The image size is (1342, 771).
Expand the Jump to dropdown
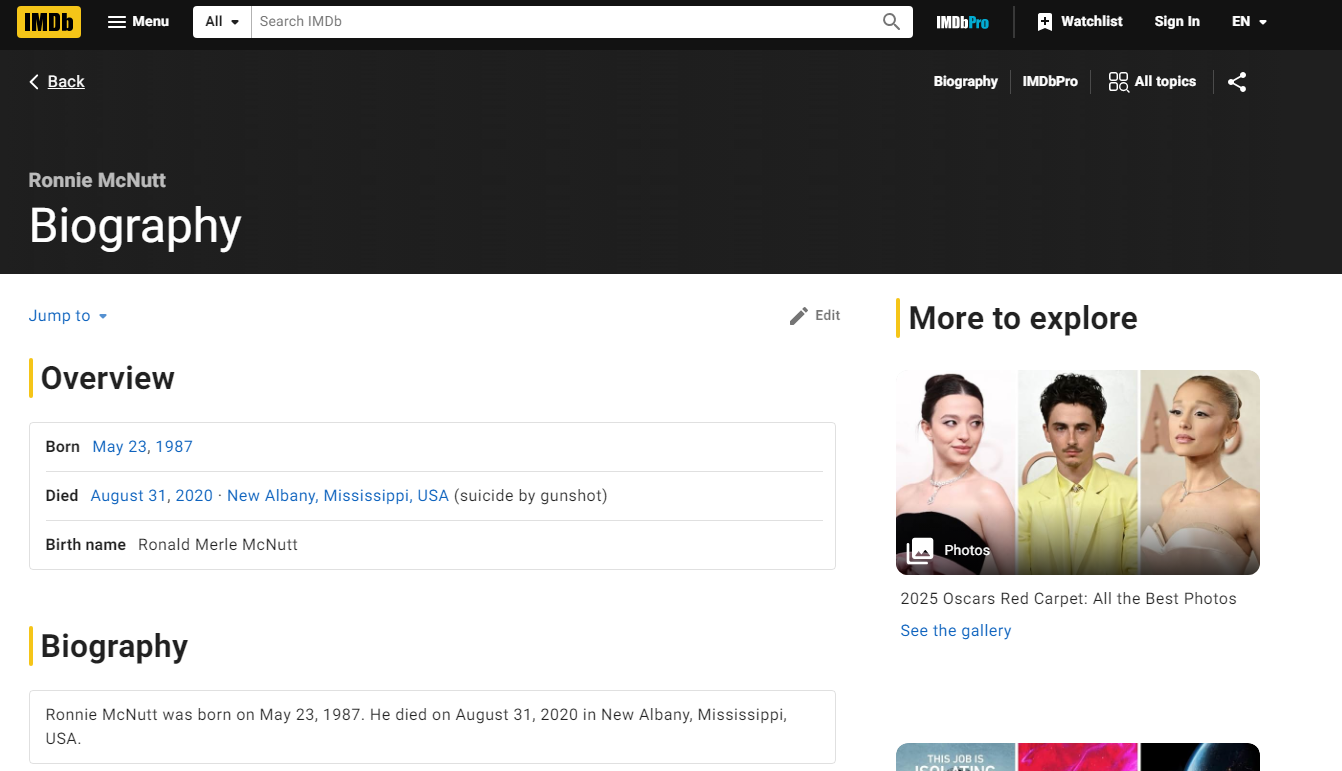[68, 316]
